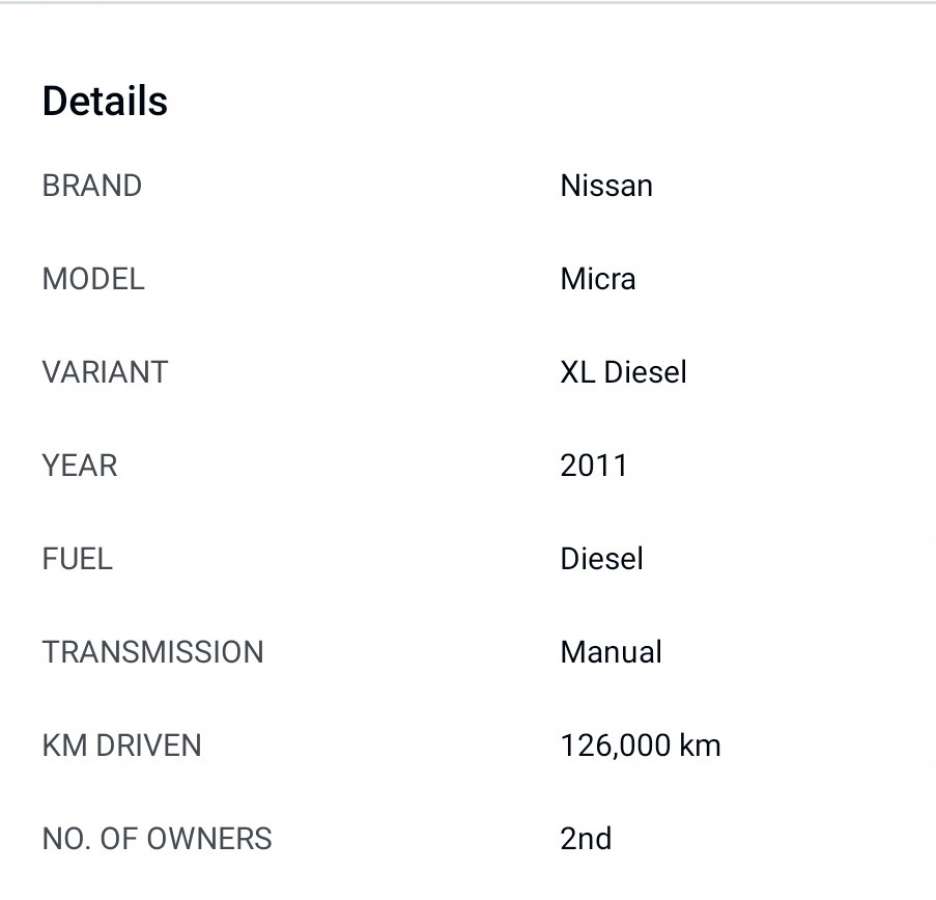Click the MODEL field label

93,279
